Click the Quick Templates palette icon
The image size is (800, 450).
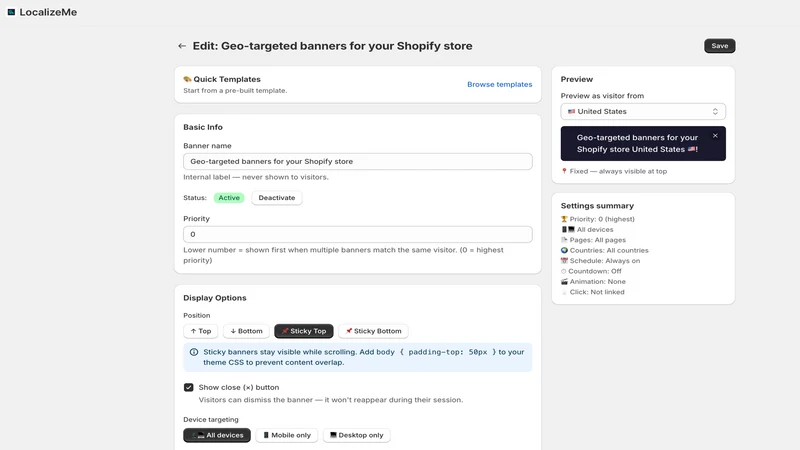pyautogui.click(x=187, y=79)
